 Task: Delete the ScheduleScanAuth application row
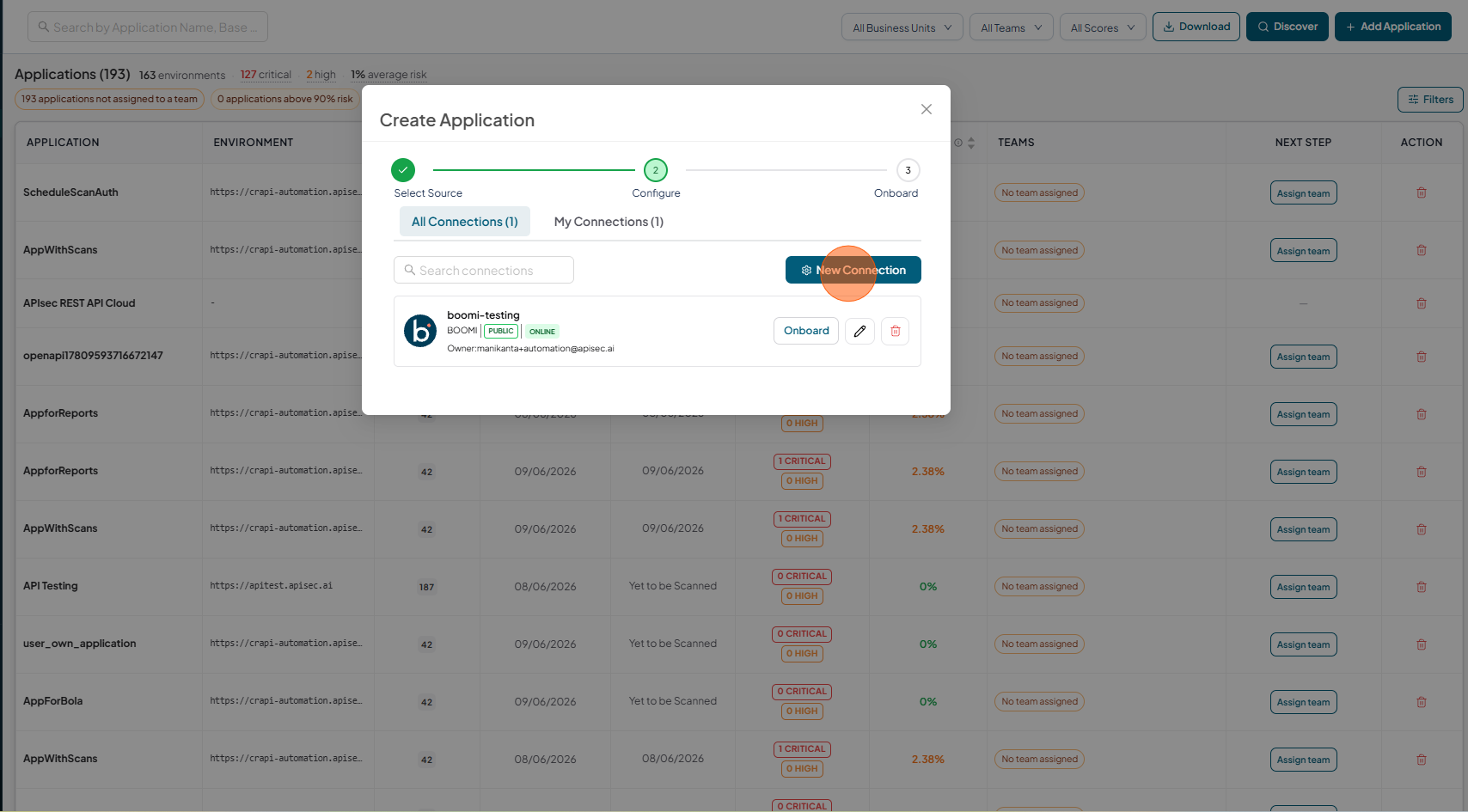pyautogui.click(x=1422, y=192)
